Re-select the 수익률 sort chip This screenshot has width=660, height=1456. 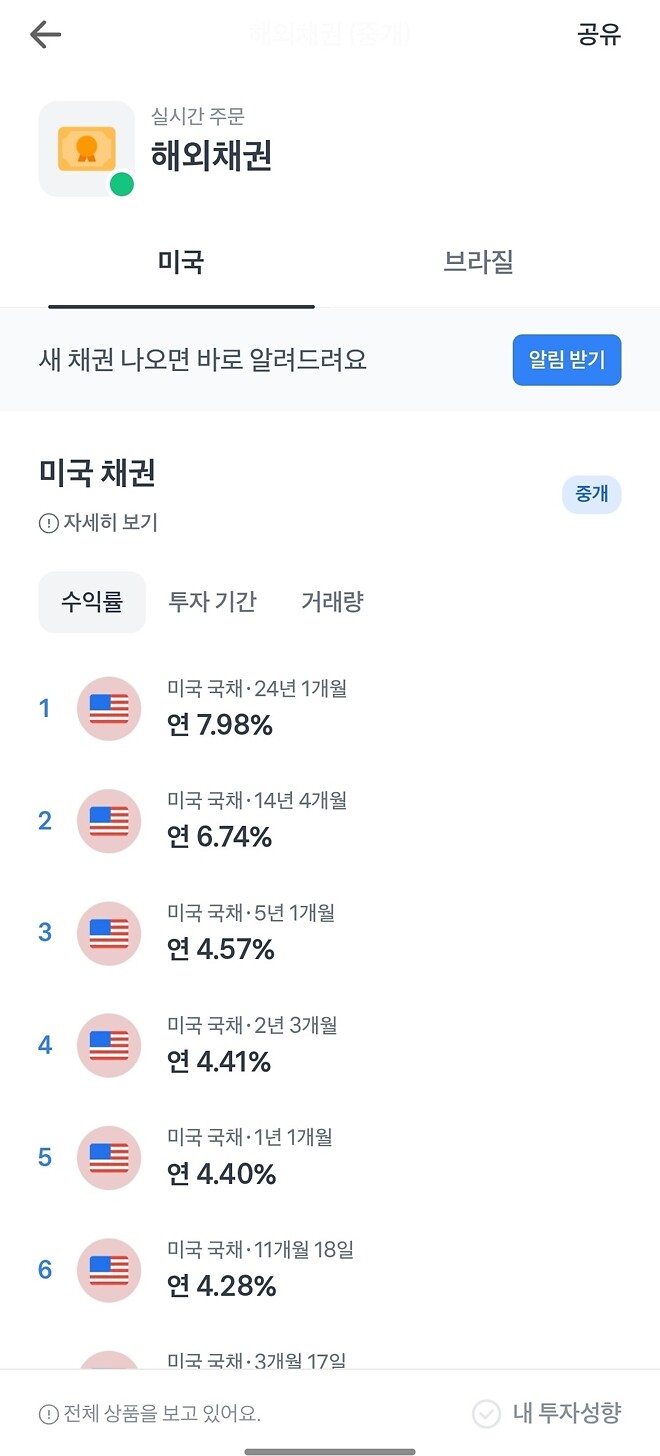click(91, 602)
